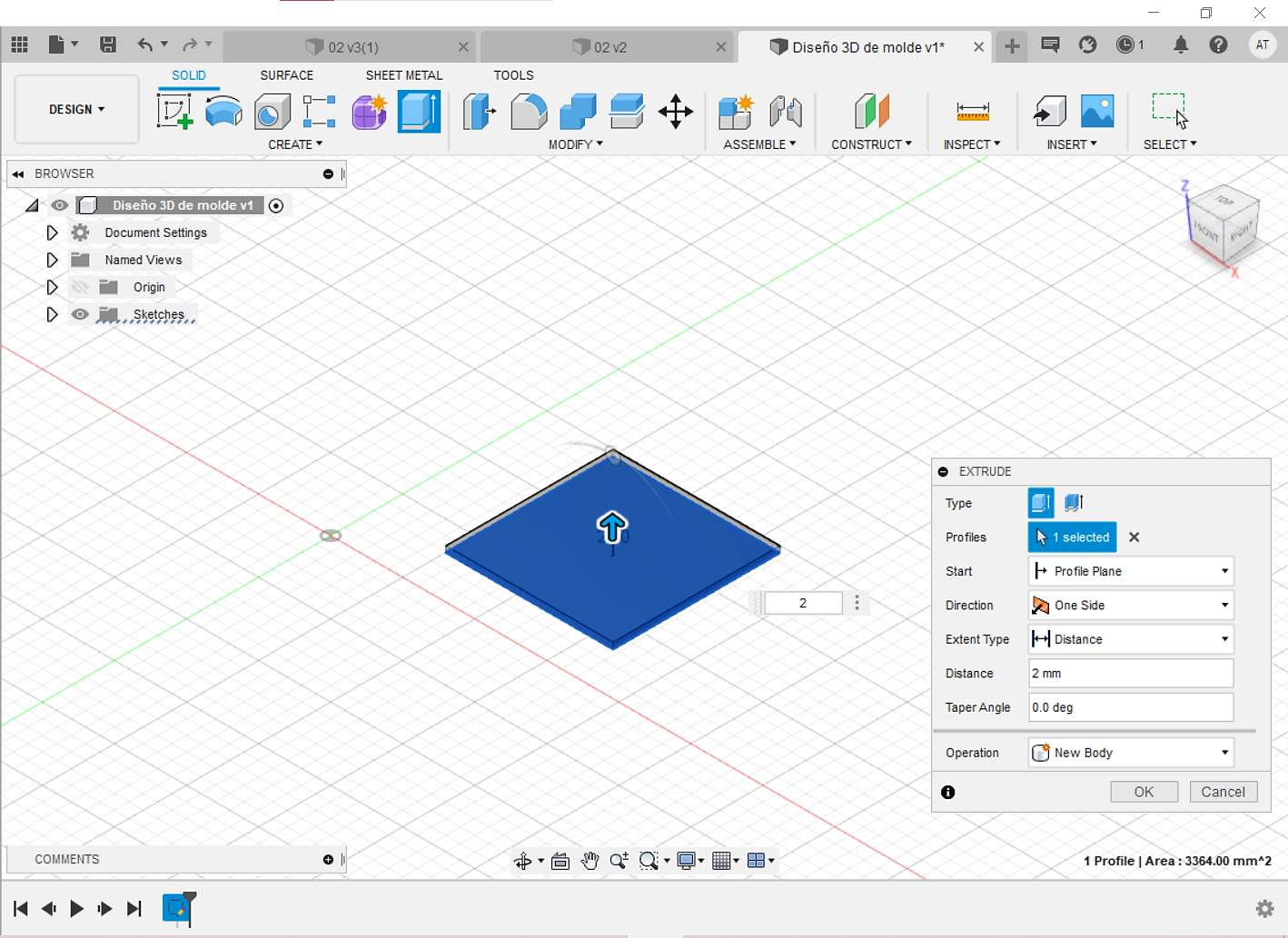The height and width of the screenshot is (938, 1288).
Task: Click the 1 selected profiles button
Action: pos(1072,537)
